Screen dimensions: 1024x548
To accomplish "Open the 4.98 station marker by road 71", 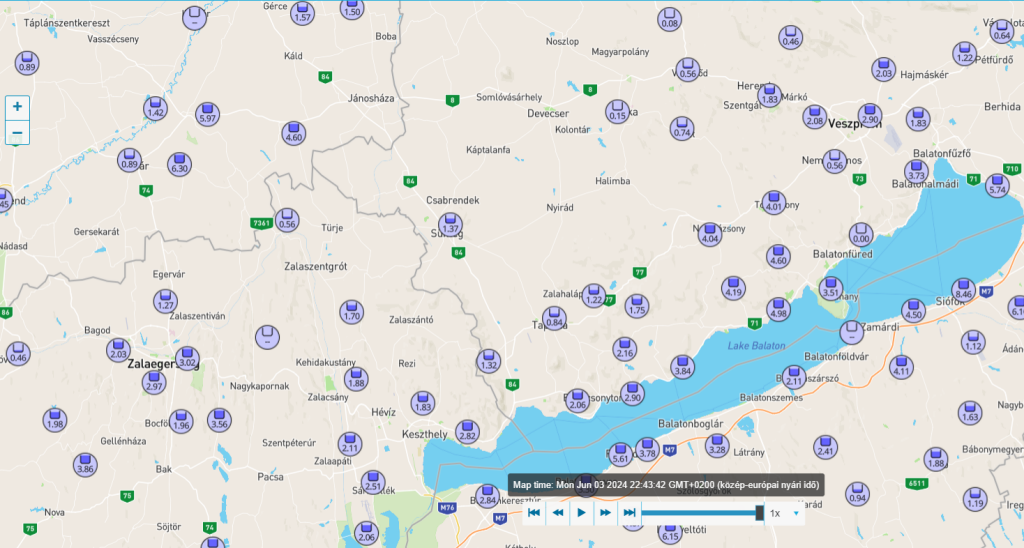I will coord(780,310).
